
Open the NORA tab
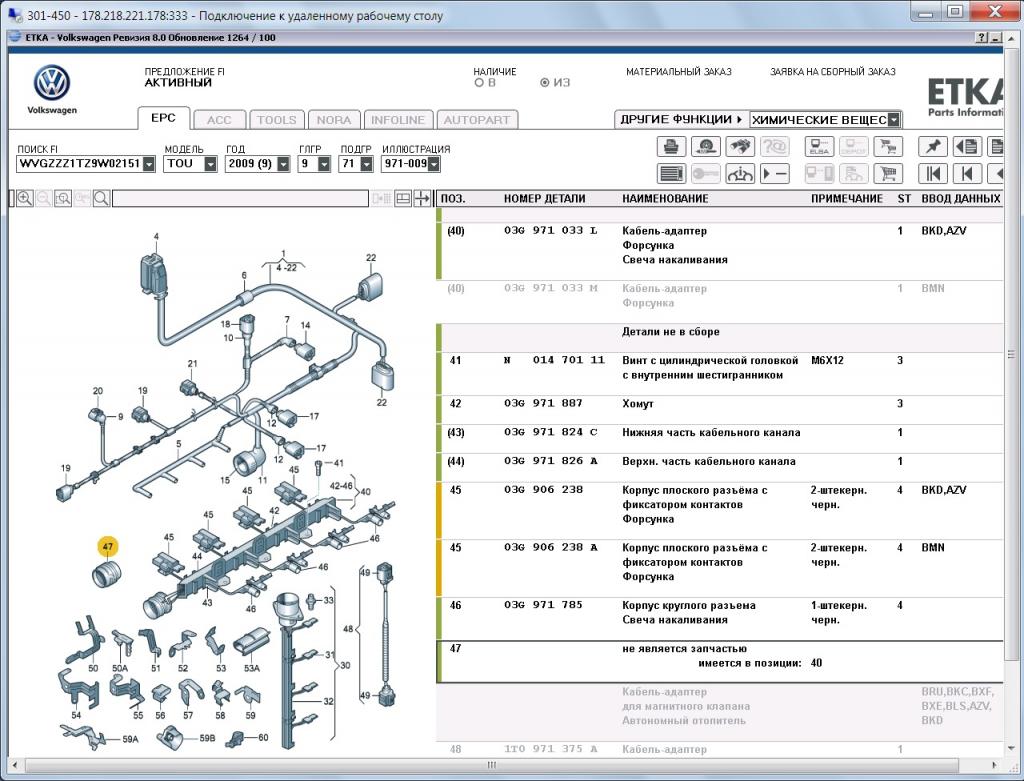[334, 120]
